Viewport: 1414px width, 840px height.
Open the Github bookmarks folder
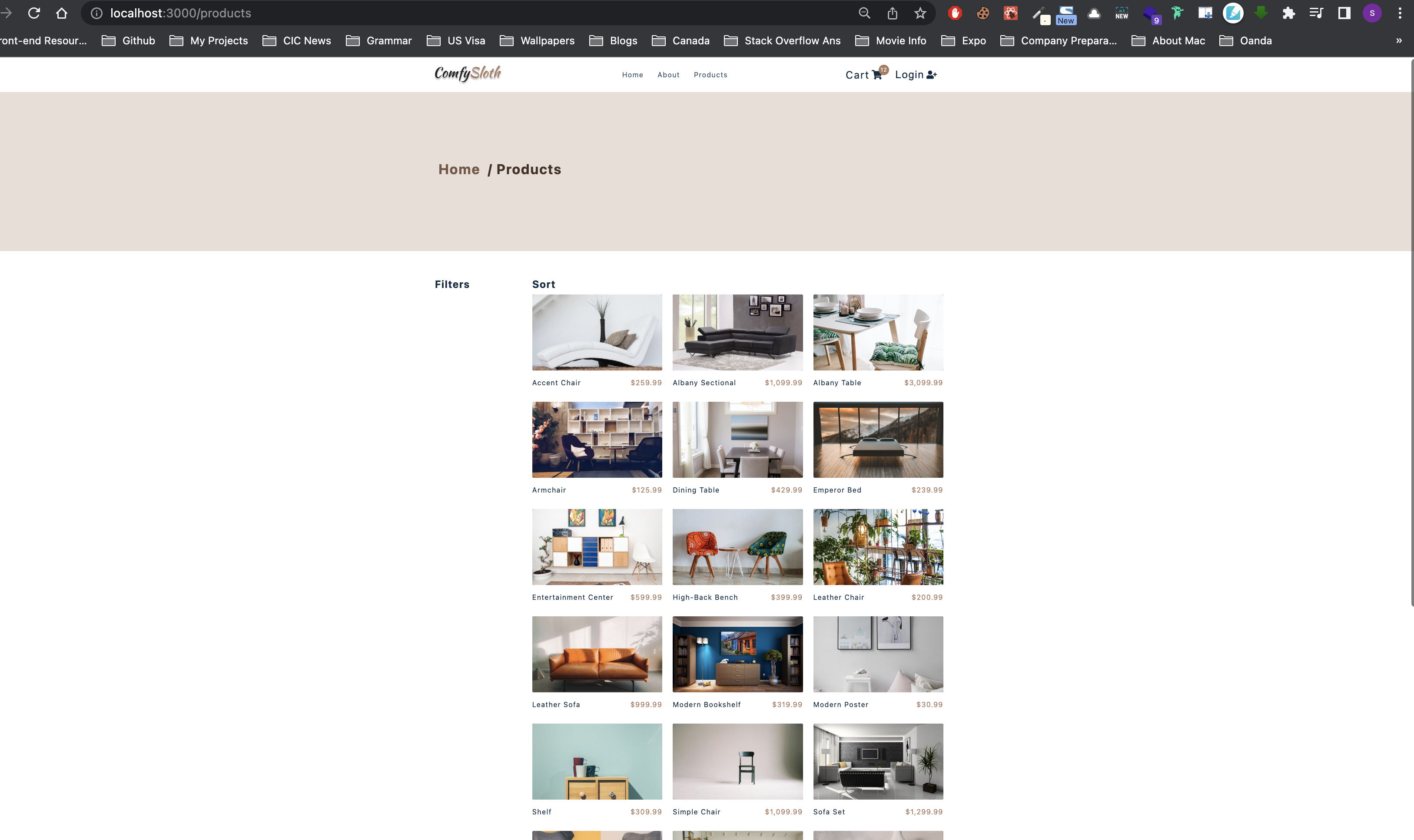[x=129, y=41]
